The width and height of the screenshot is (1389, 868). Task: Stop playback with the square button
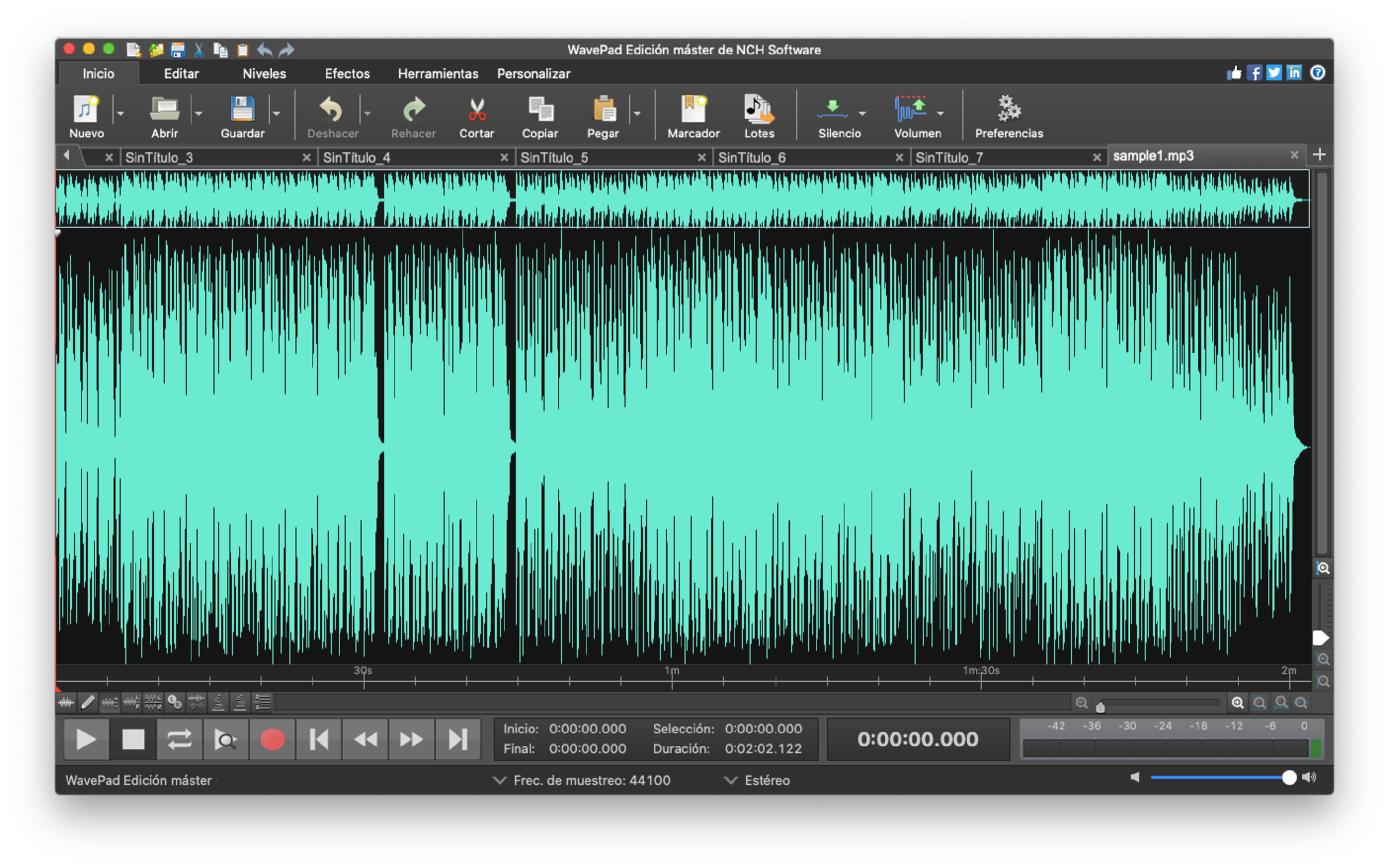(133, 739)
